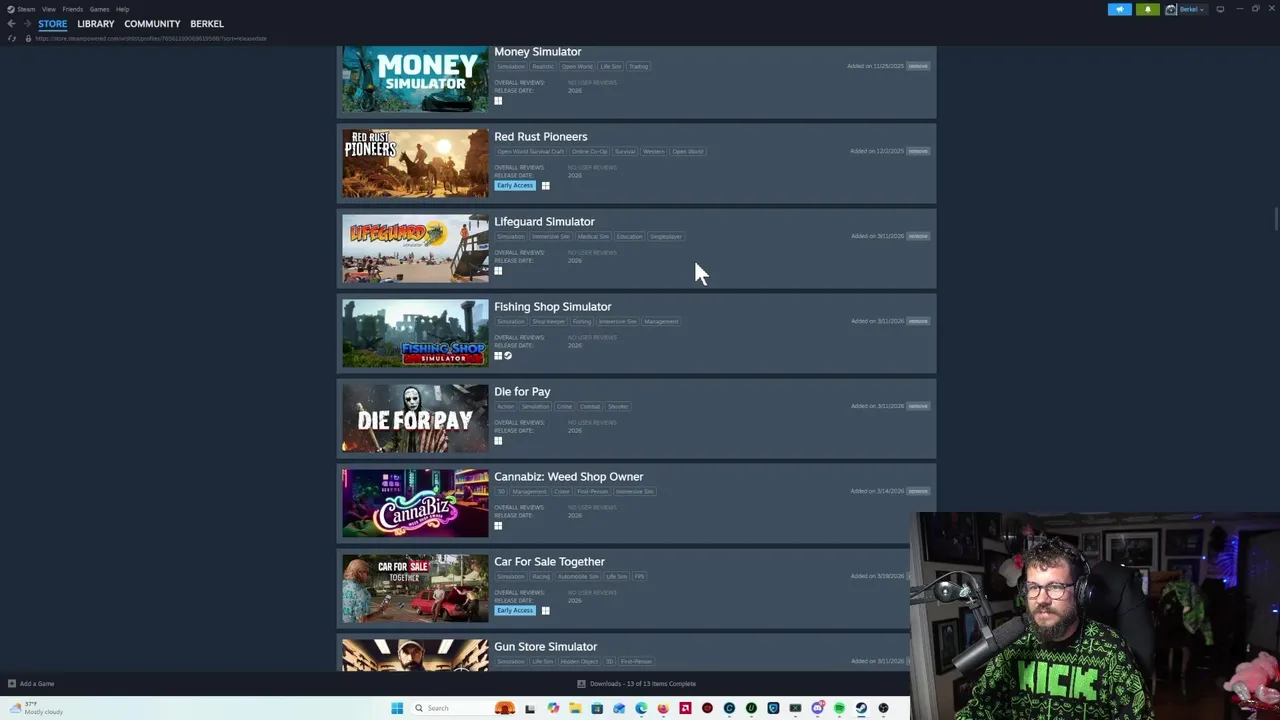Image resolution: width=1280 pixels, height=720 pixels.
Task: Open the Help menu
Action: point(122,9)
